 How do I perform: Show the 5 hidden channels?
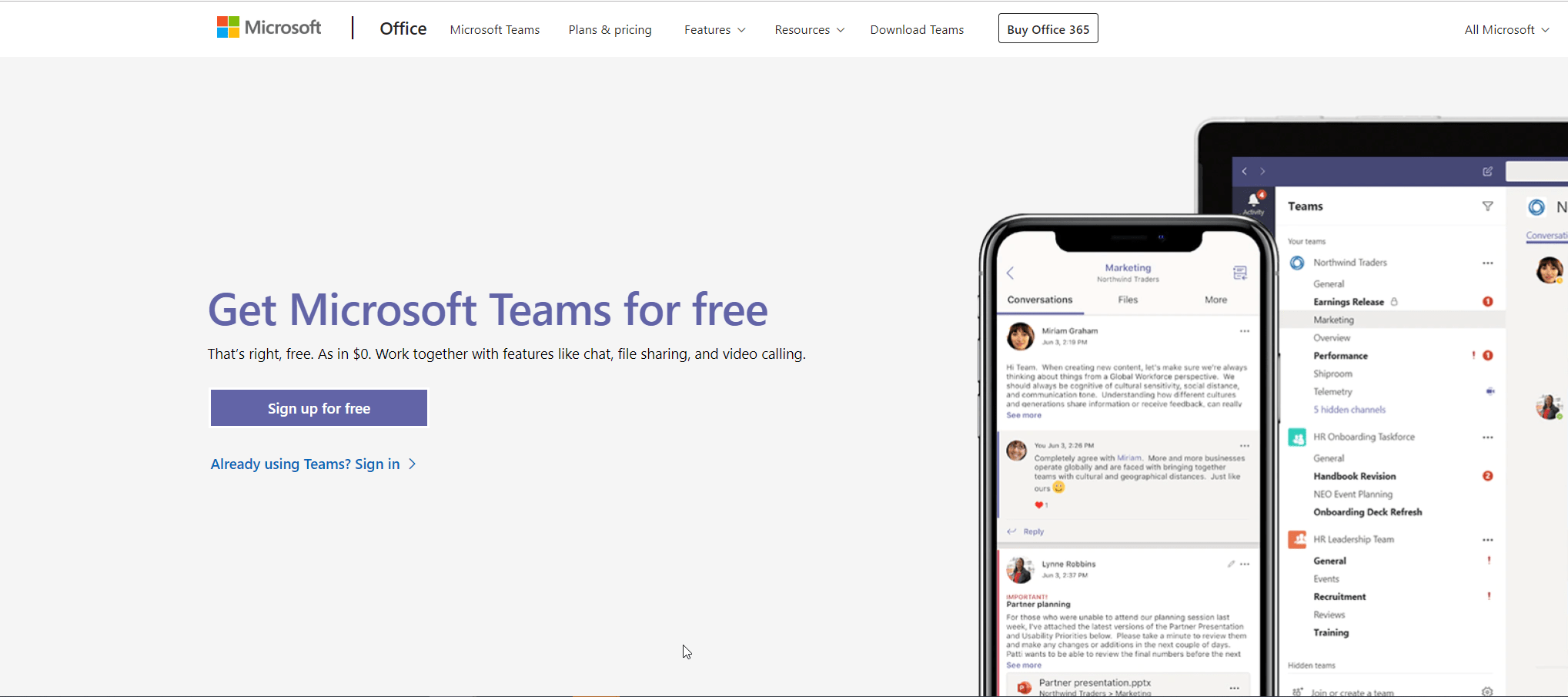(1349, 410)
